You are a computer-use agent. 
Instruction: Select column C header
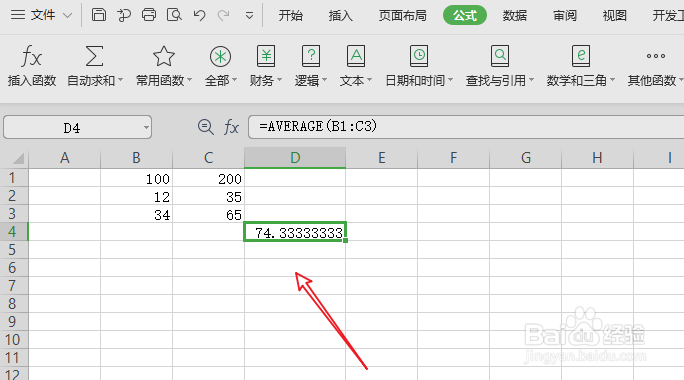click(x=209, y=157)
